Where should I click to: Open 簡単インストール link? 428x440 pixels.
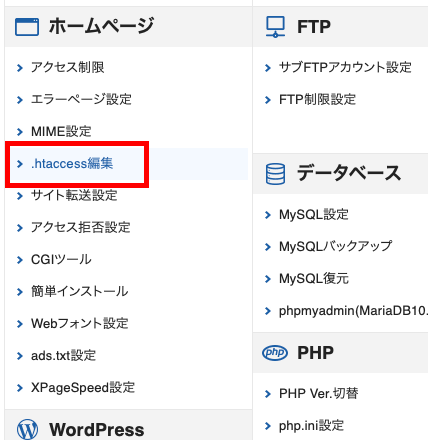[80, 291]
